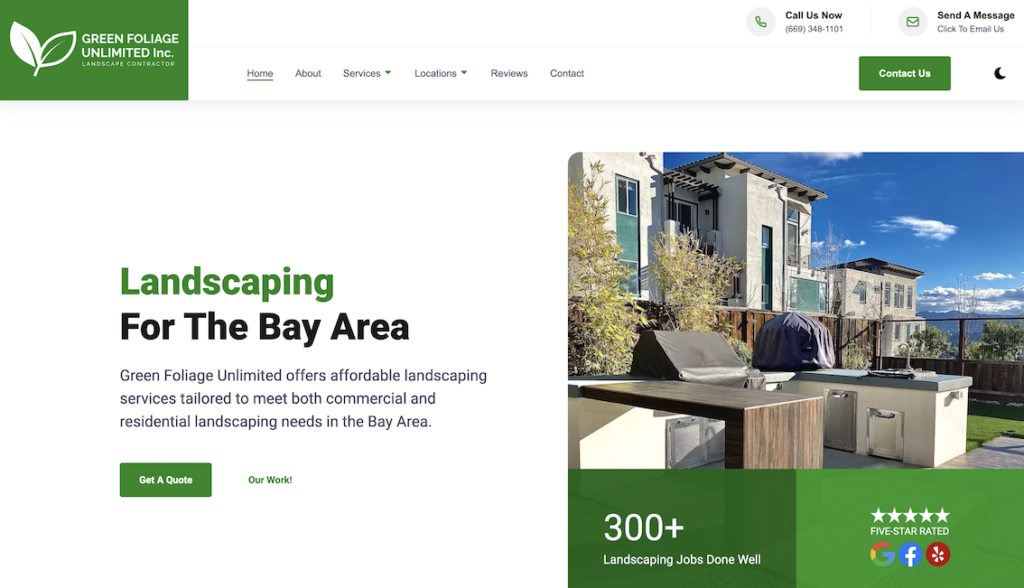Click the Facebook review icon

910,555
